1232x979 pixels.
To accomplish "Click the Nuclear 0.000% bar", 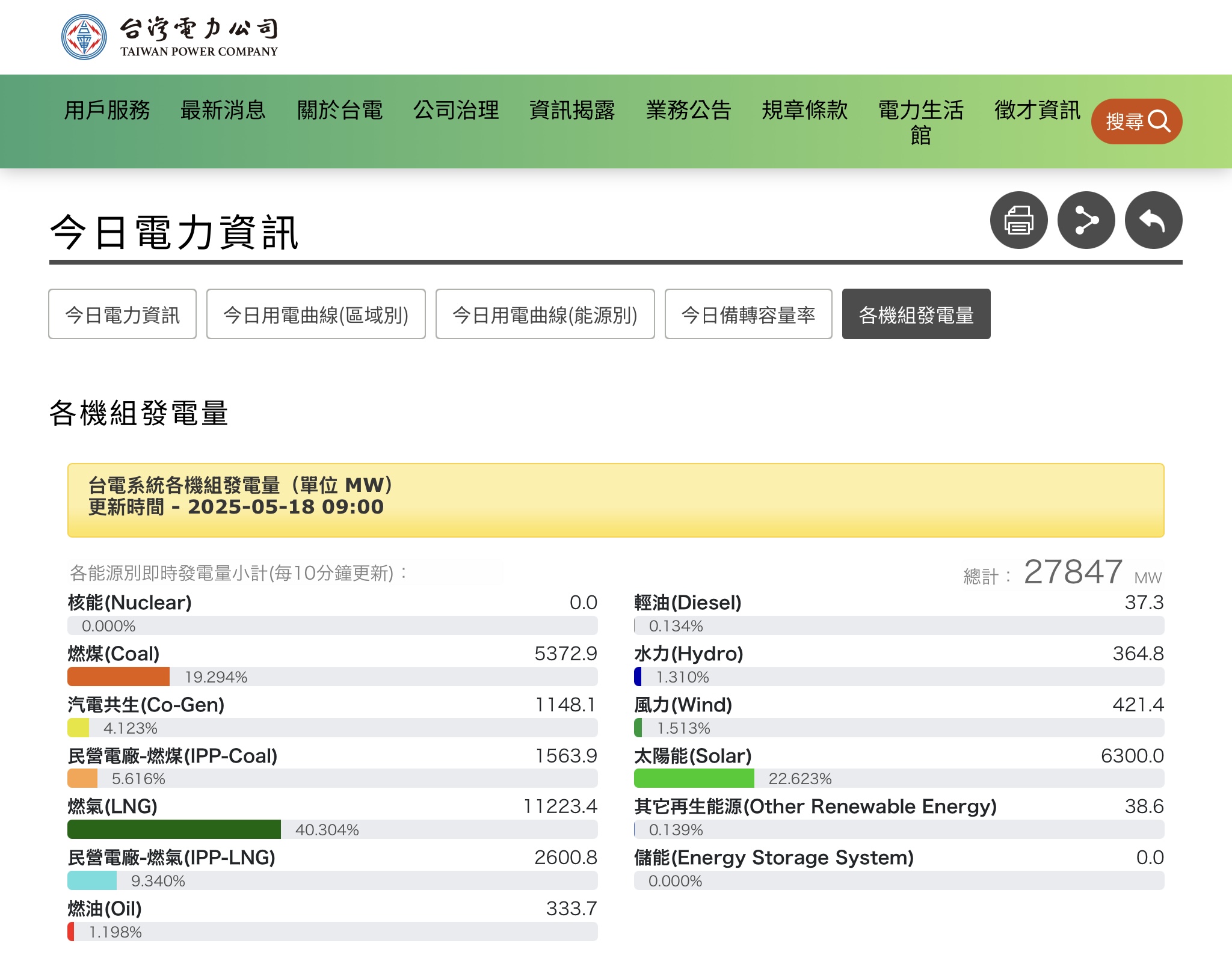I will (333, 625).
